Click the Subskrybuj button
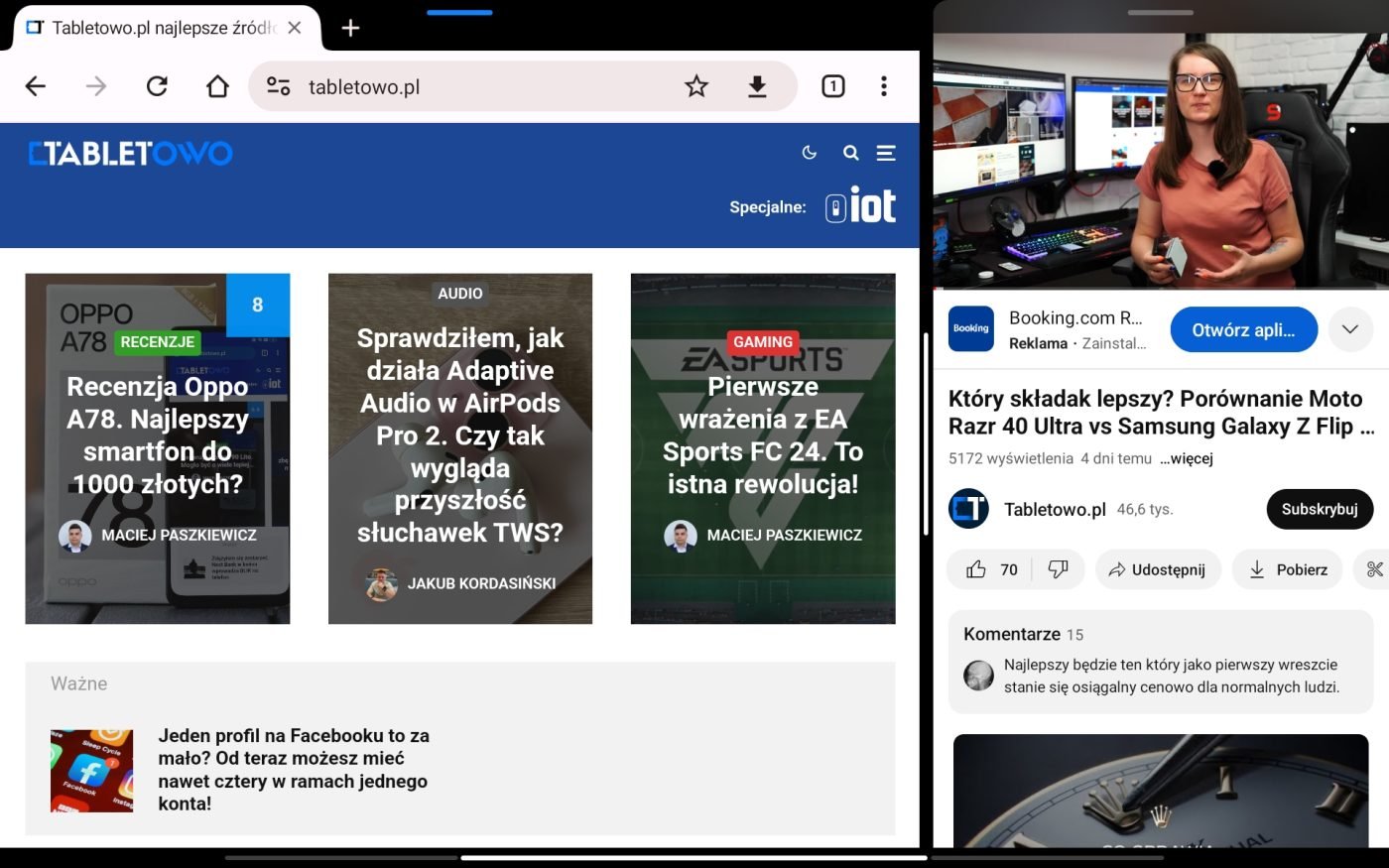 [1320, 509]
